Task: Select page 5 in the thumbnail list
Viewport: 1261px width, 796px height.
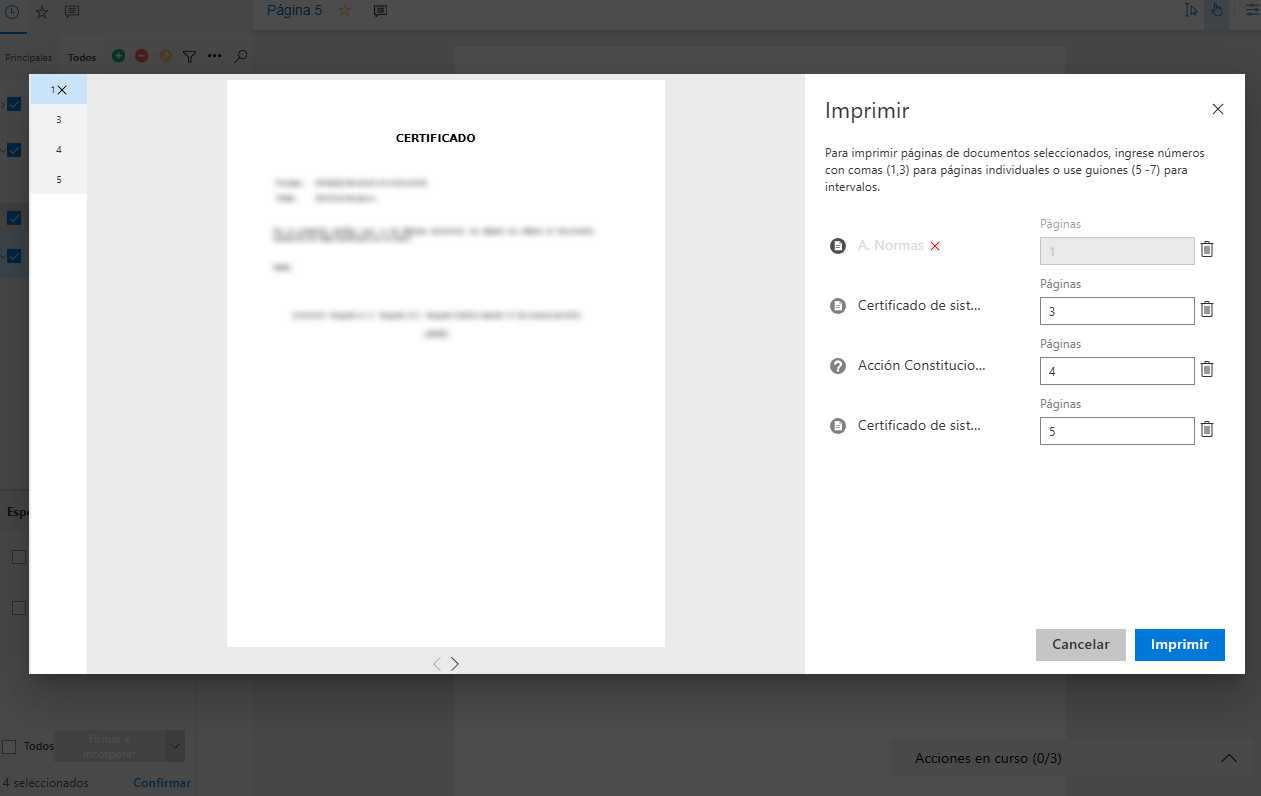Action: [59, 180]
